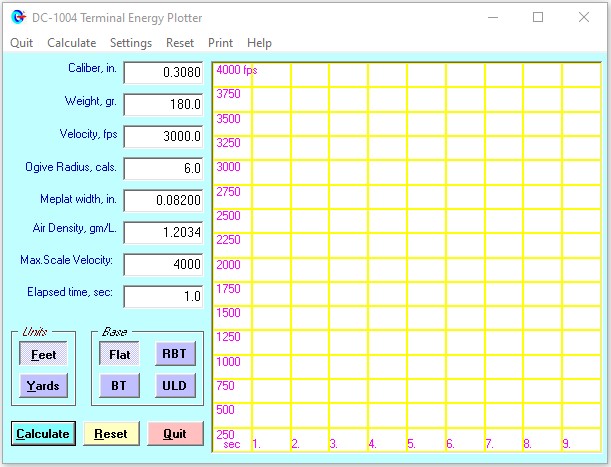
Task: Click the Reset menu item
Action: coord(180,43)
